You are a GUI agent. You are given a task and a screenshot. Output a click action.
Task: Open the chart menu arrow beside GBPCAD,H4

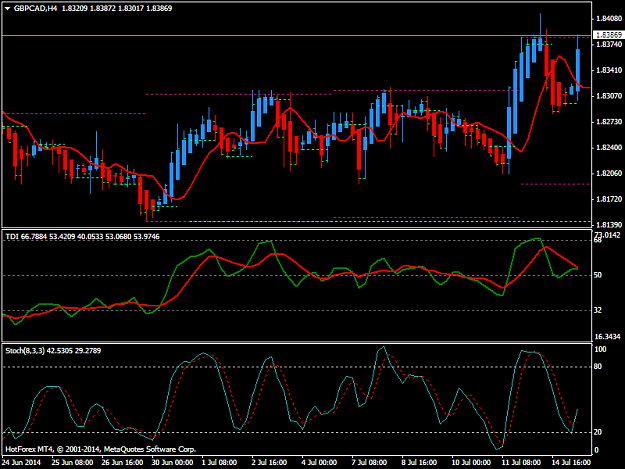coord(7,8)
